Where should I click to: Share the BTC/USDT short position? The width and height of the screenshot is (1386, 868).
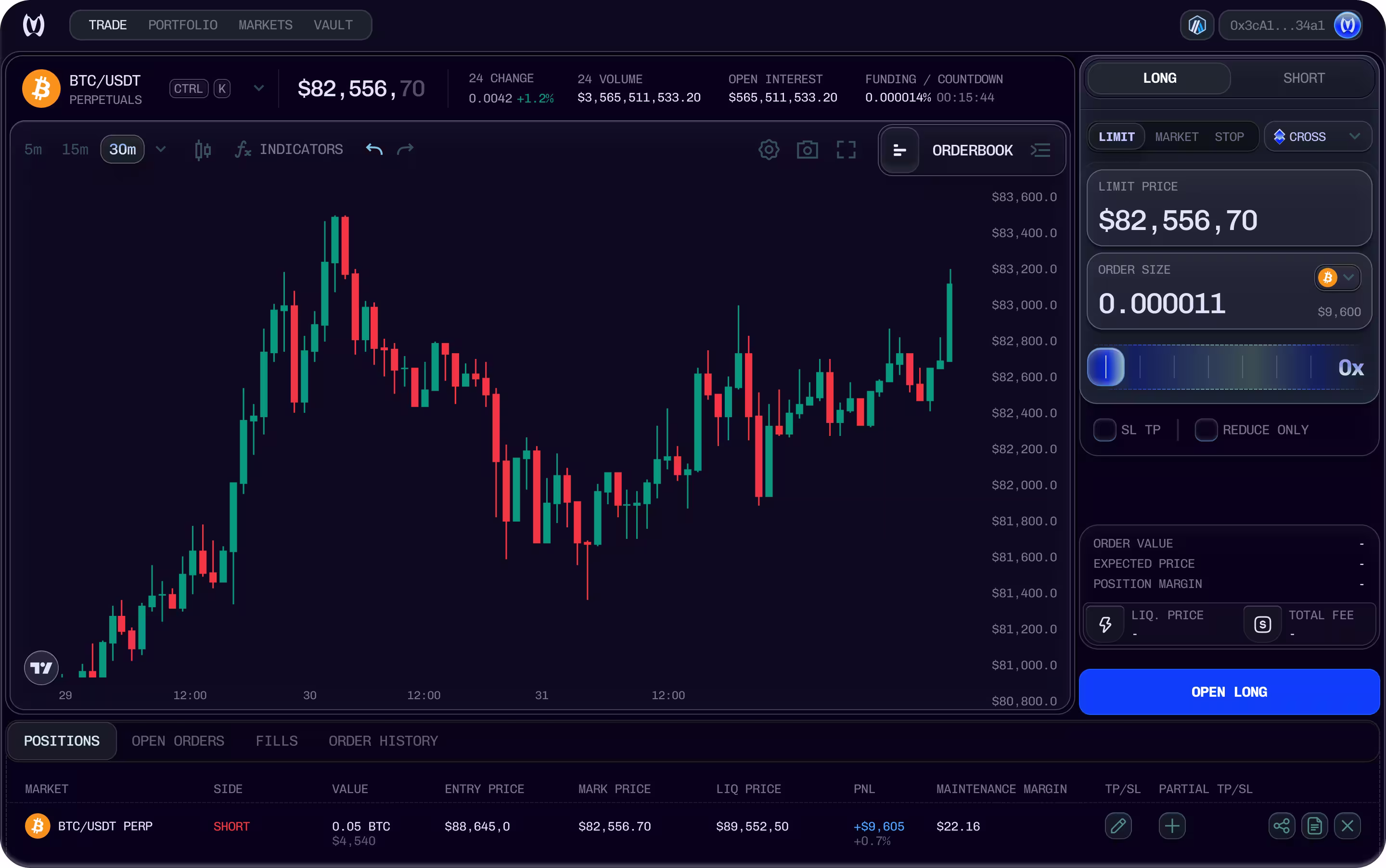pos(1282,826)
